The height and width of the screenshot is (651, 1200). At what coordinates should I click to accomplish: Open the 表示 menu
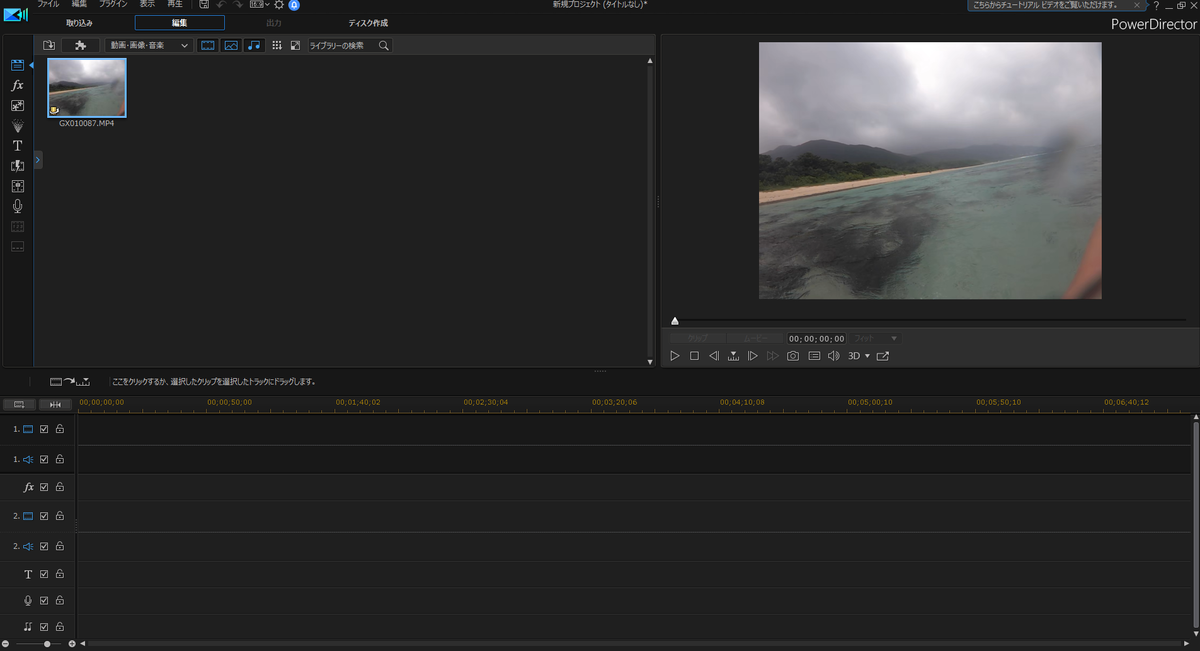[147, 5]
